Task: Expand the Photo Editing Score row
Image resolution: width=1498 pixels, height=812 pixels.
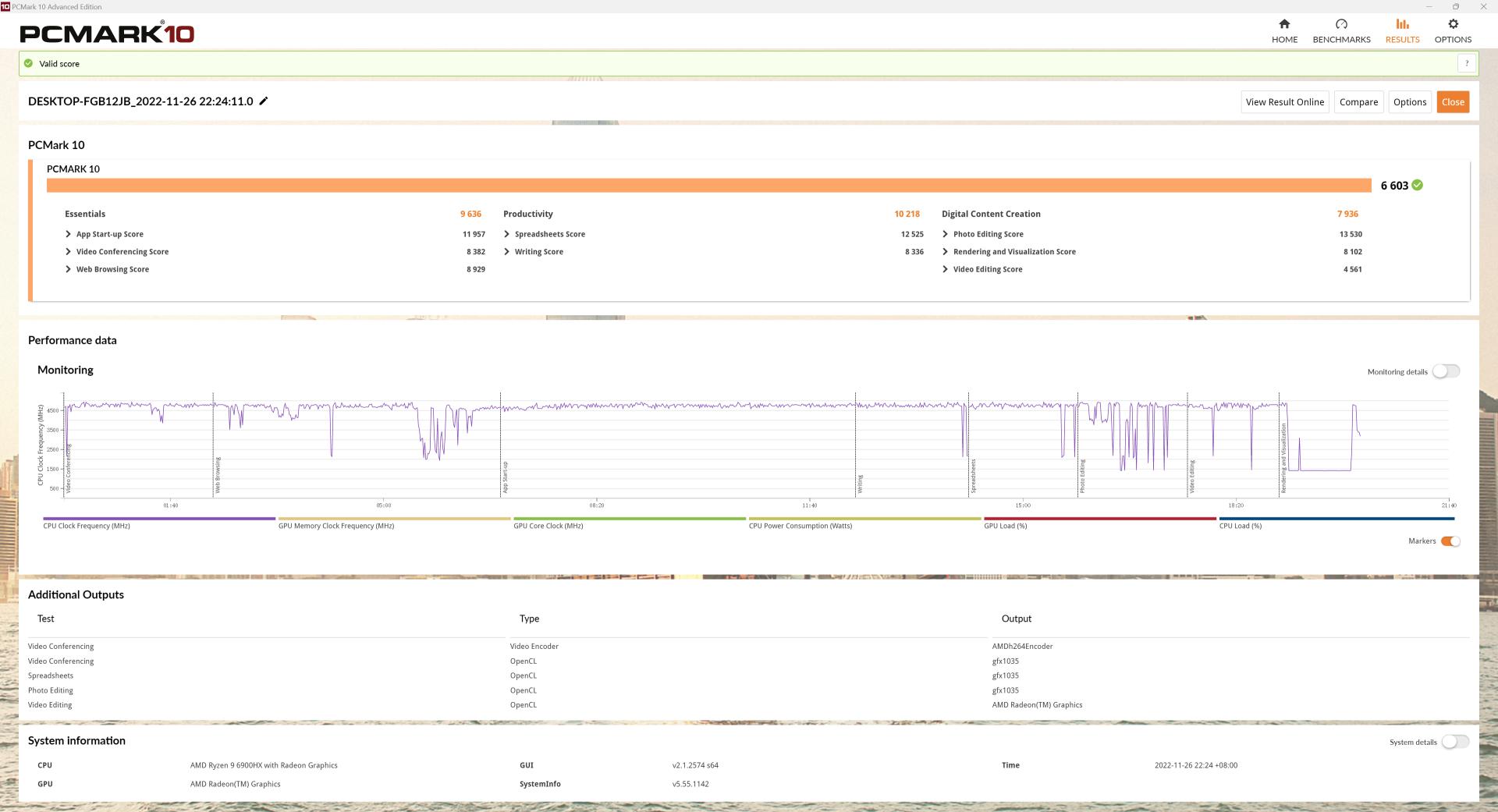Action: pyautogui.click(x=946, y=234)
